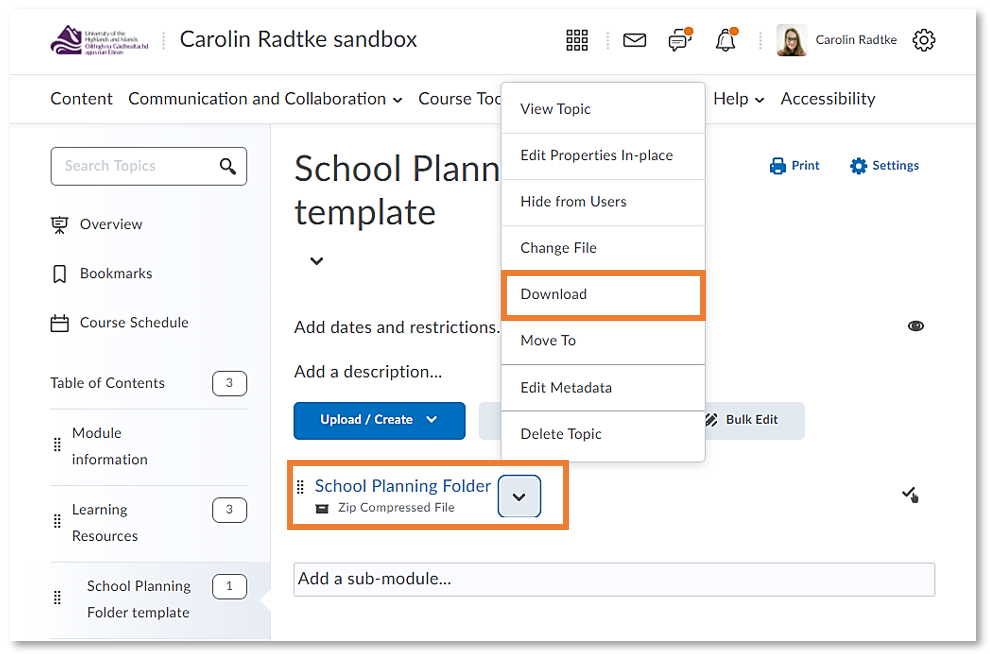Open the email messages icon
The image size is (990, 654).
pyautogui.click(x=634, y=40)
